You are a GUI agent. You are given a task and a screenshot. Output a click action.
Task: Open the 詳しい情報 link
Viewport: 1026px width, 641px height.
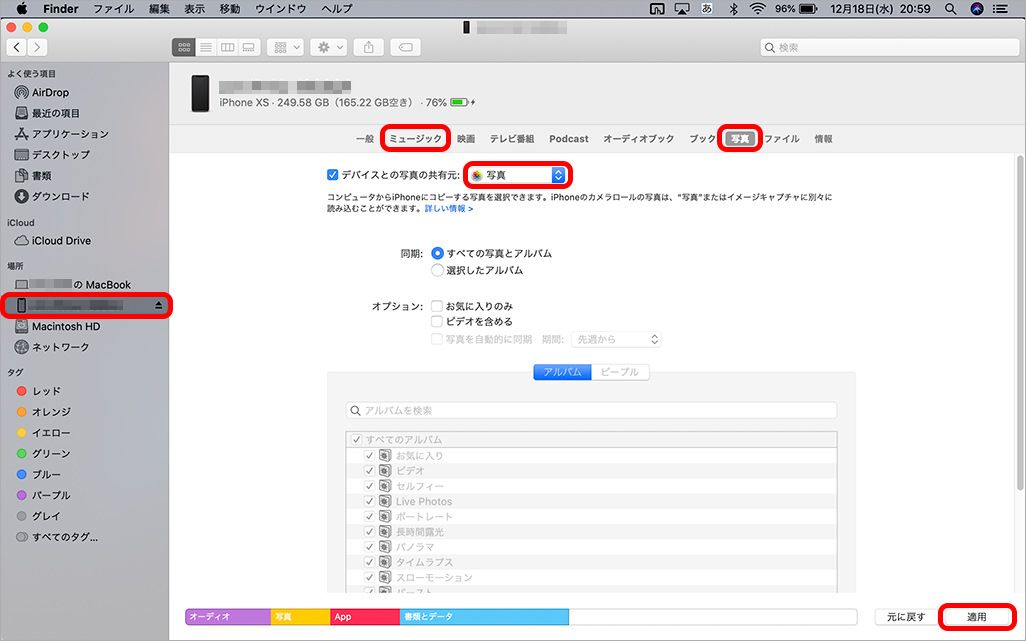448,209
